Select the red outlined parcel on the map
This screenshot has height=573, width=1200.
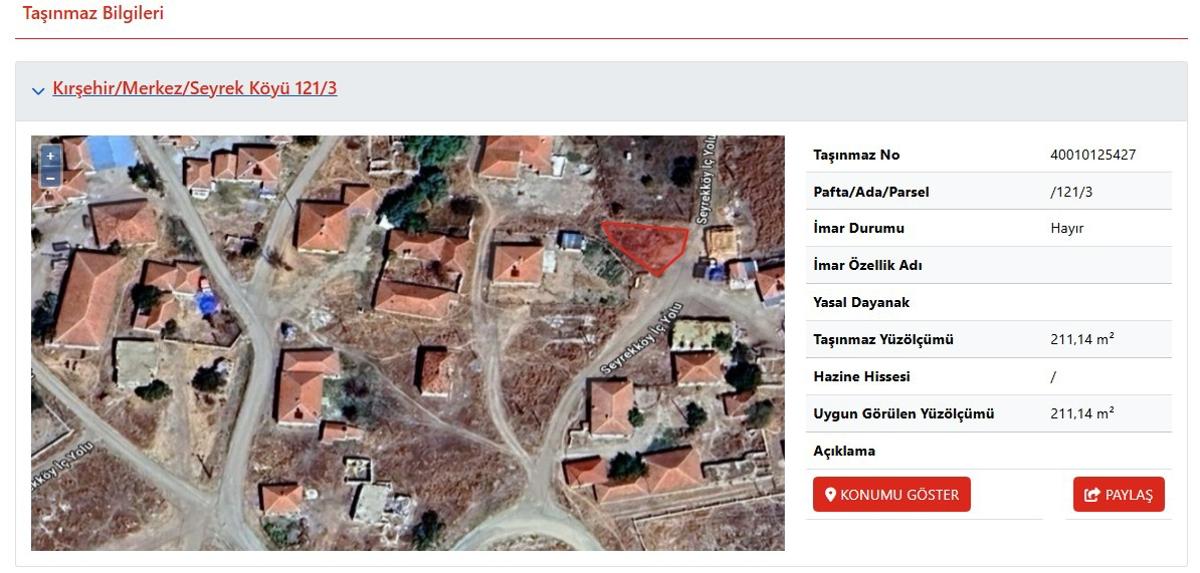(x=648, y=245)
